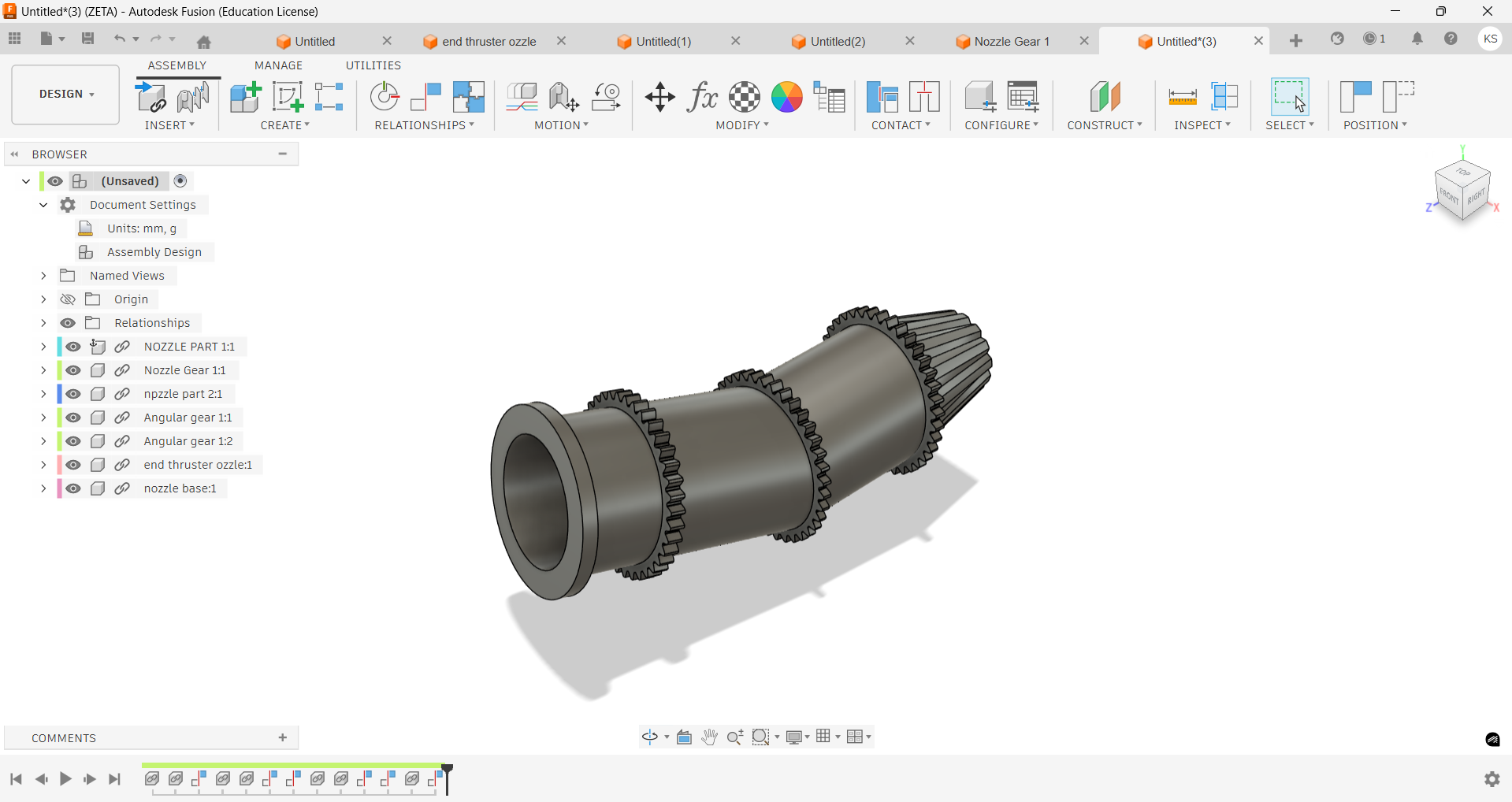Click the Drive Joints icon
1512x802 pixels.
pos(563,98)
